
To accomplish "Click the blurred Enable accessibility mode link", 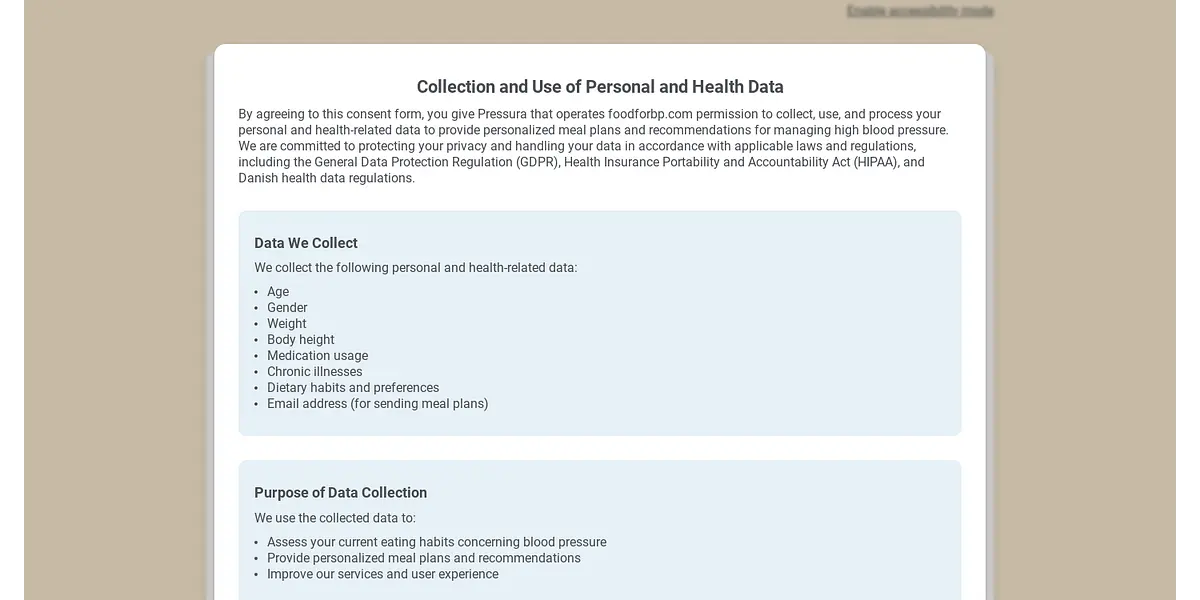I will coord(920,11).
